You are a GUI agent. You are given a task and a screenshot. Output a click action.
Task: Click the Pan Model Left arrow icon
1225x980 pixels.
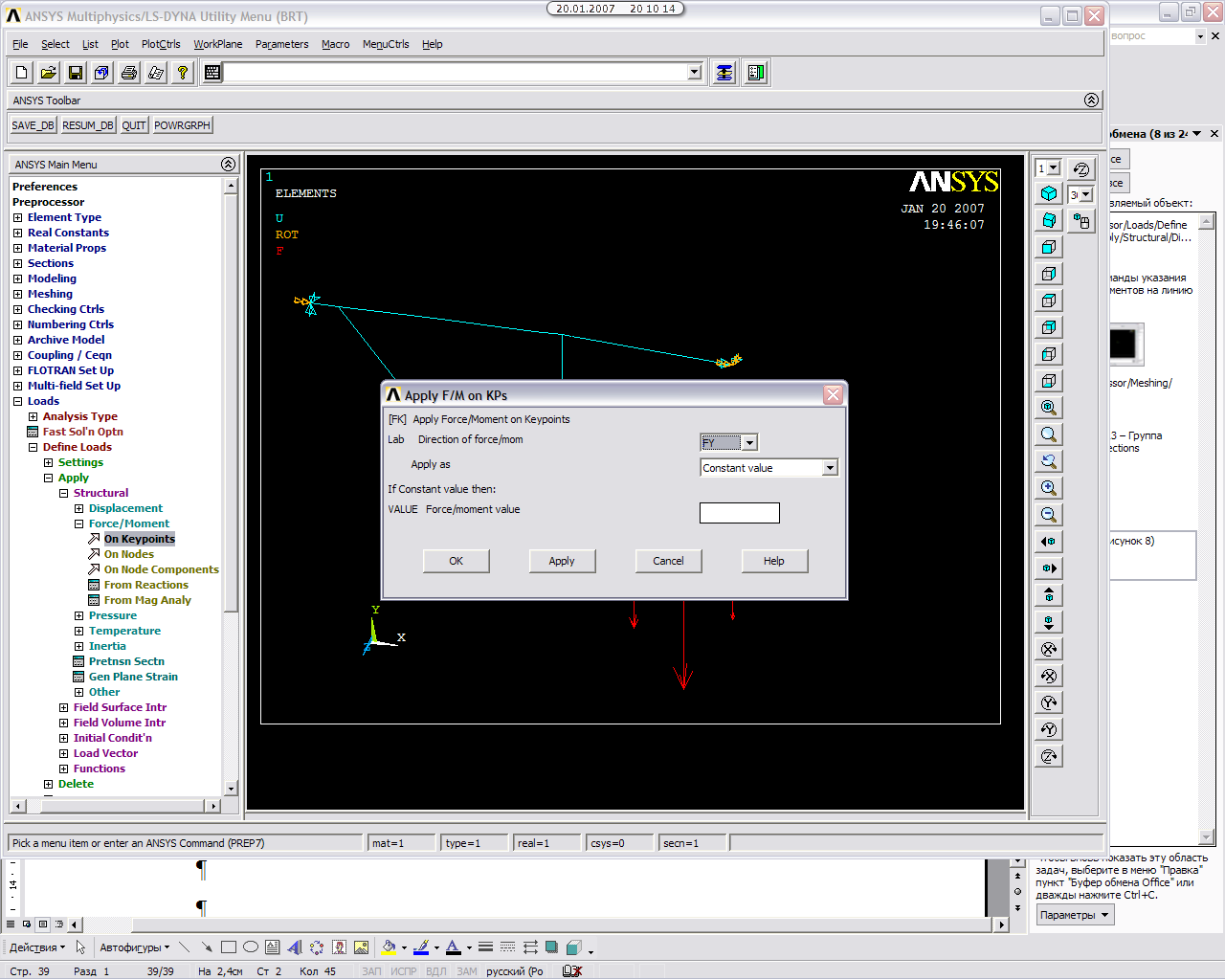pos(1049,542)
